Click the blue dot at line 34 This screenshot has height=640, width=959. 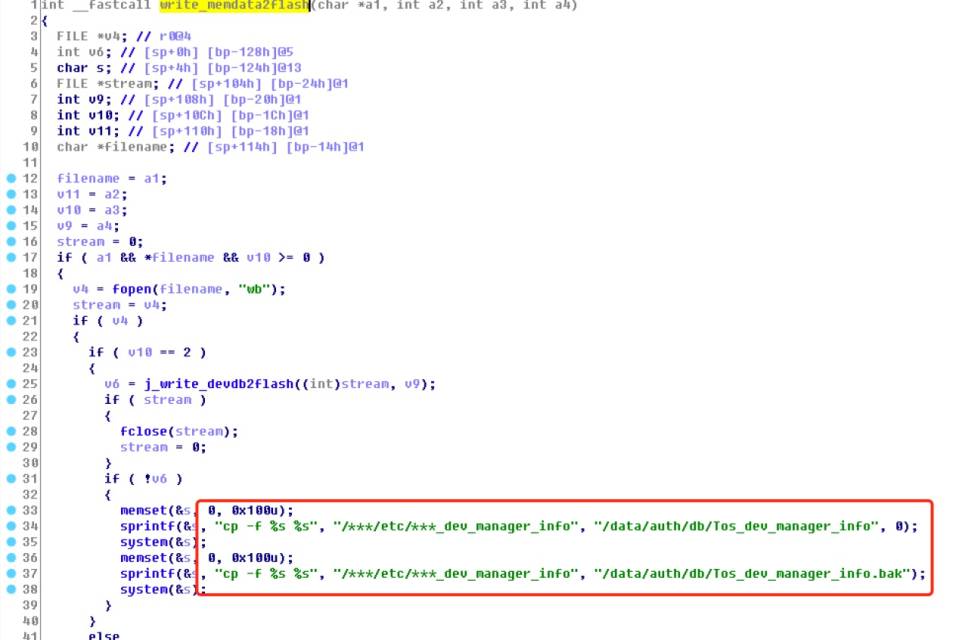11,526
